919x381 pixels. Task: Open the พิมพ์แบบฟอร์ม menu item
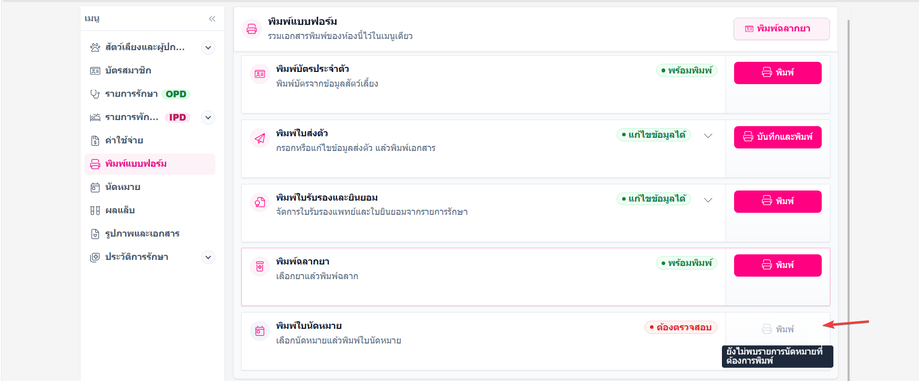click(x=150, y=164)
